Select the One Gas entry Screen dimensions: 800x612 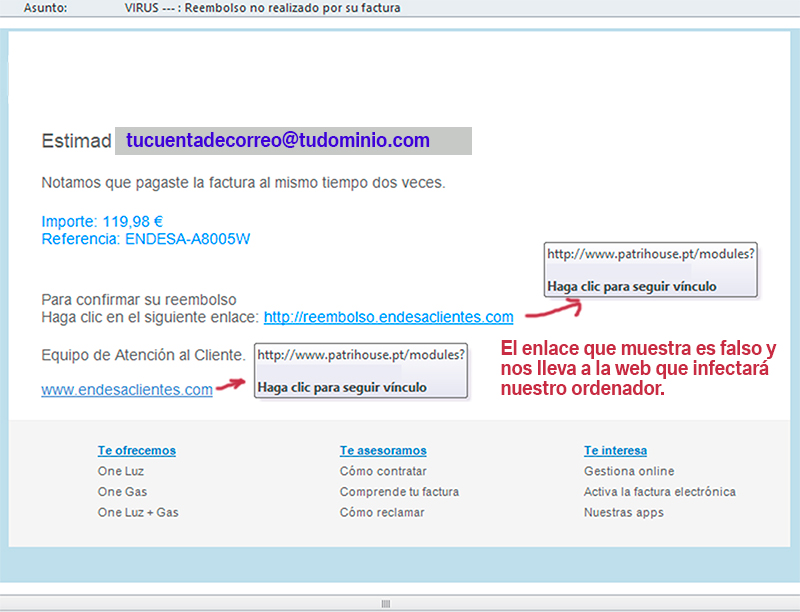(x=122, y=492)
